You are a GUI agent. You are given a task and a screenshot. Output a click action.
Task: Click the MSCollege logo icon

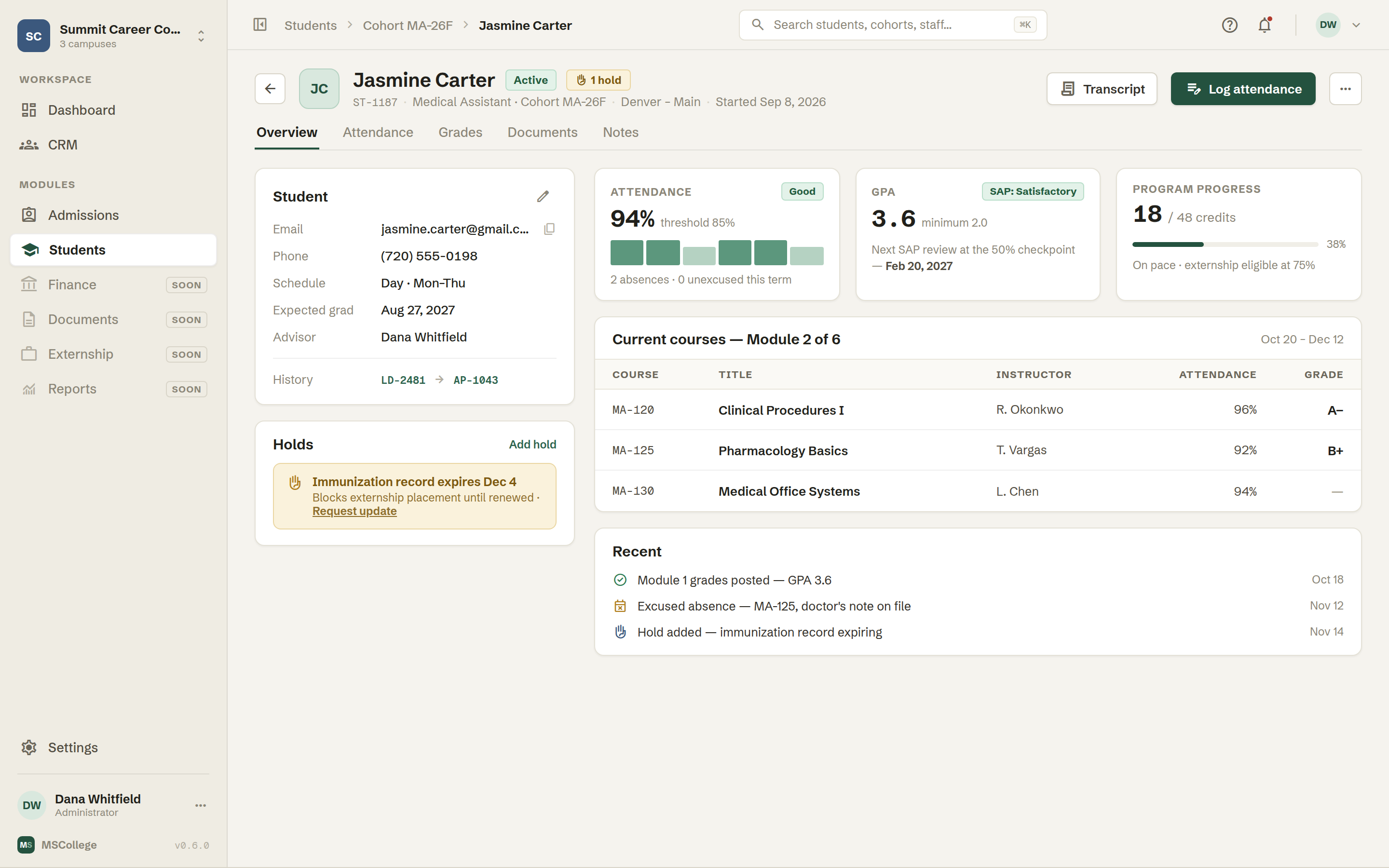pyautogui.click(x=26, y=844)
